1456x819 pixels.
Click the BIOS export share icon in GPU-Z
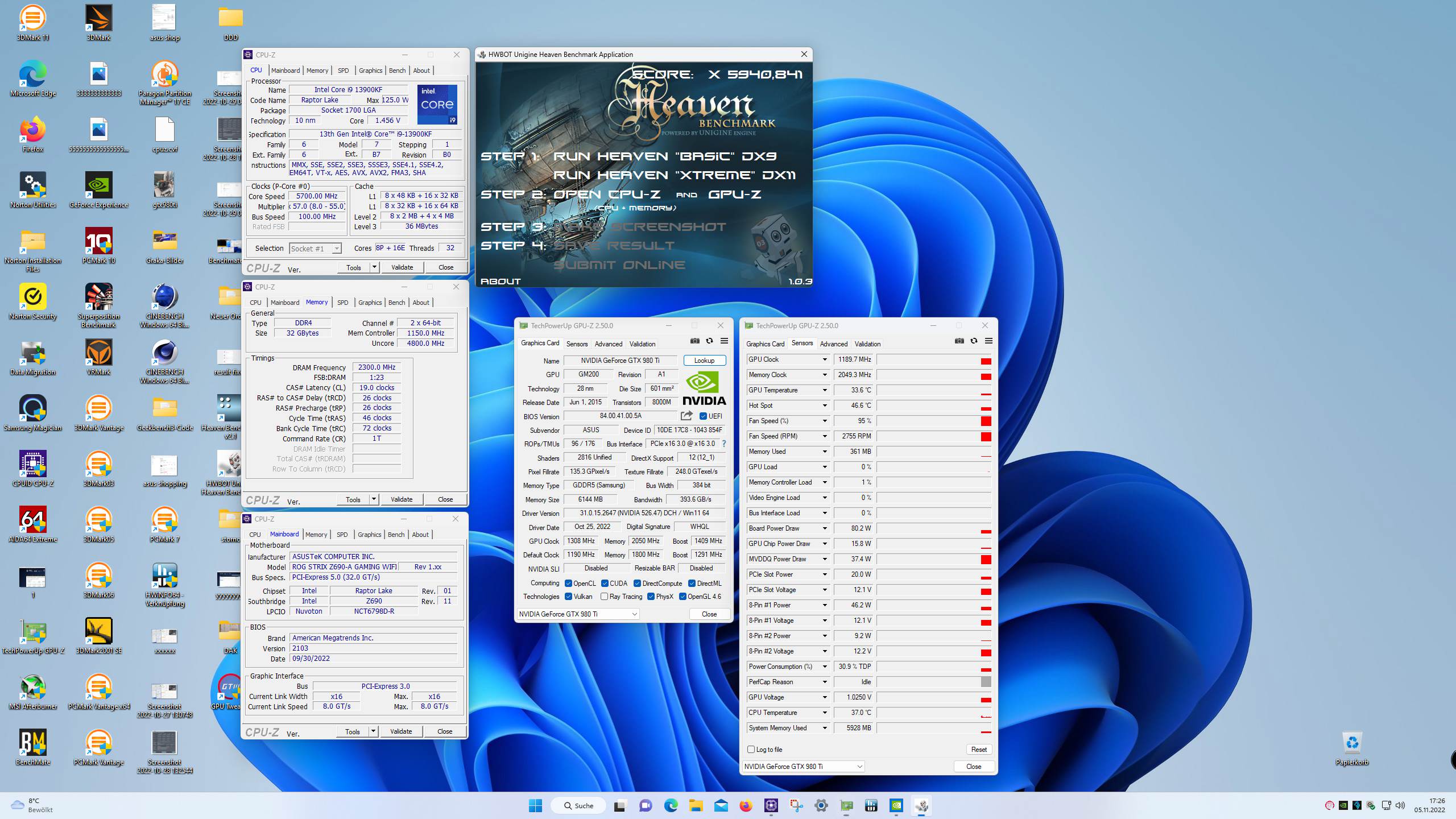686,416
